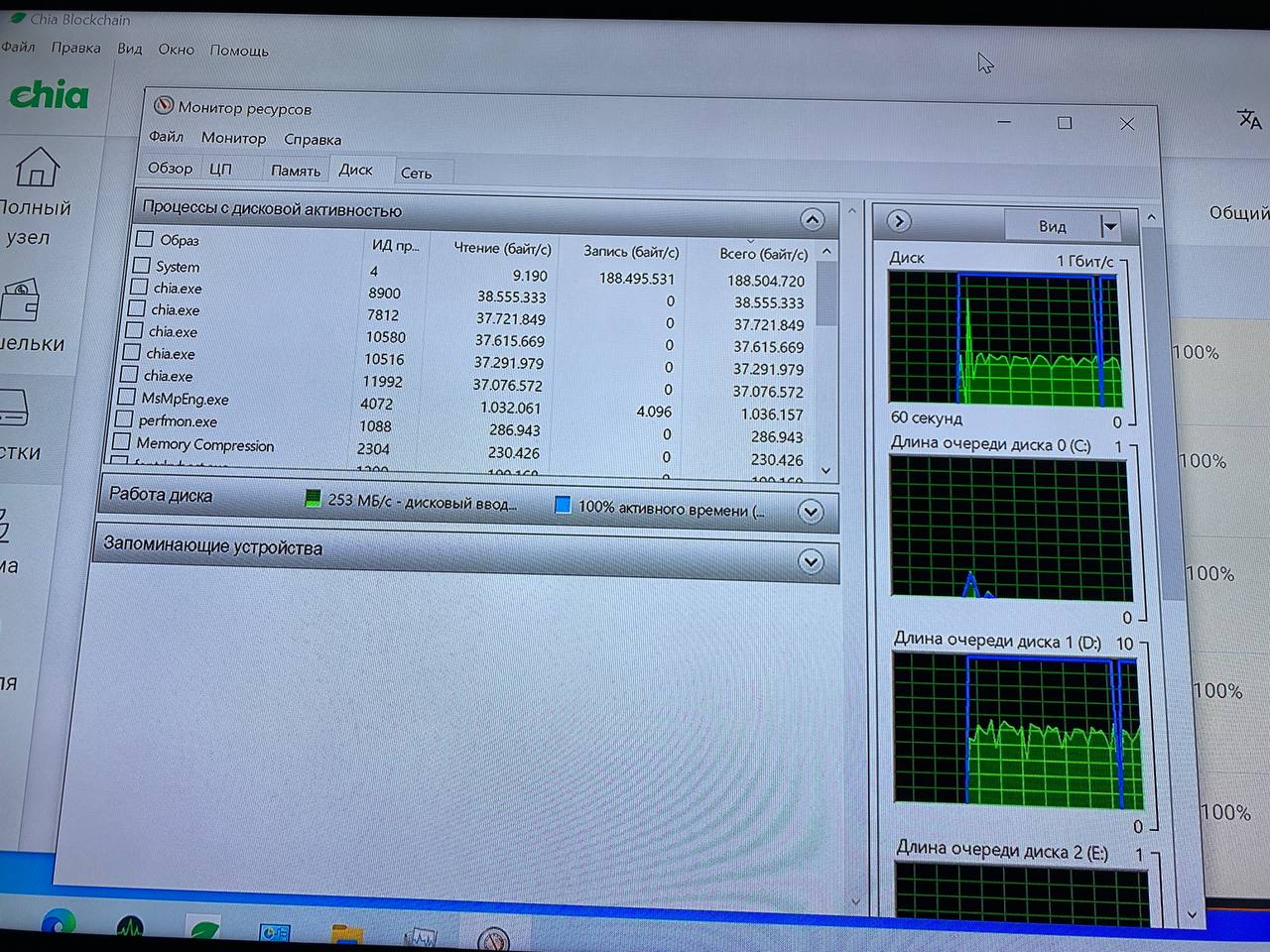This screenshot has width=1270, height=952.
Task: Click the round arrow button above graphs
Action: (x=899, y=221)
